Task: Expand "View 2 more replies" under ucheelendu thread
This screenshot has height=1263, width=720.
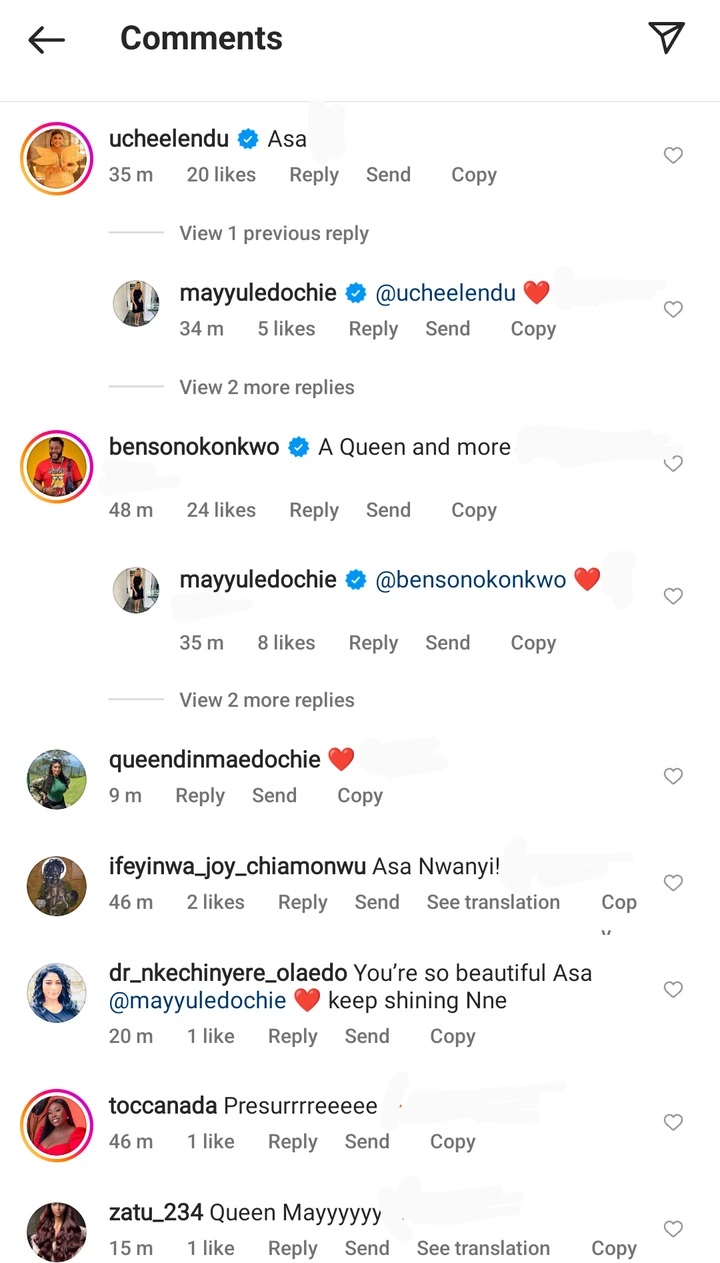Action: (x=267, y=387)
